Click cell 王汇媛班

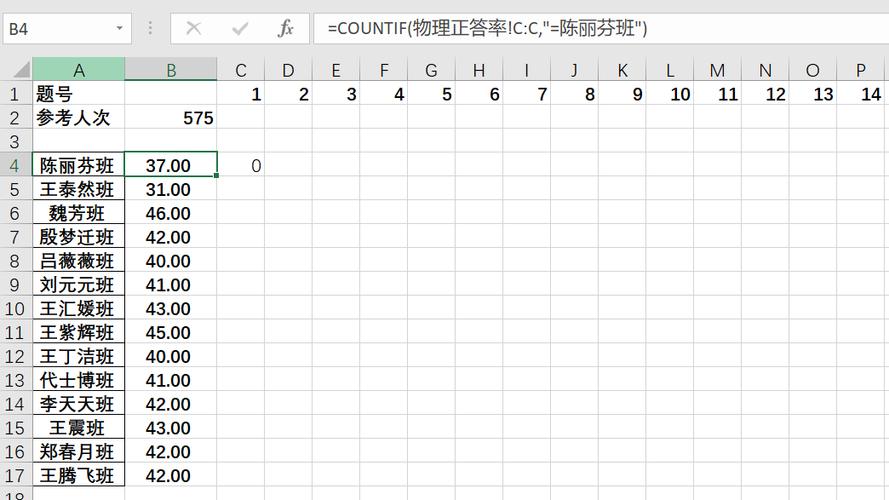tap(78, 308)
